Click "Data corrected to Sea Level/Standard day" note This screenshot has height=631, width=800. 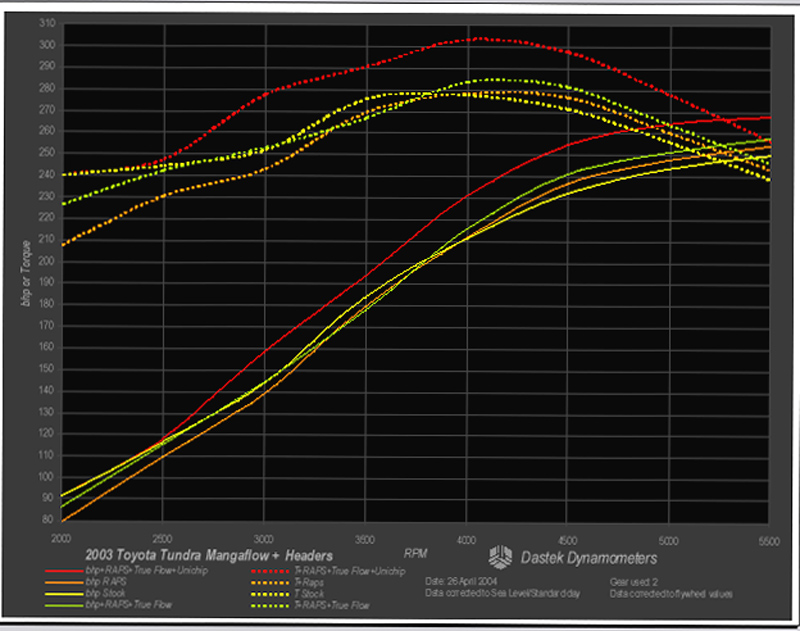(x=503, y=593)
